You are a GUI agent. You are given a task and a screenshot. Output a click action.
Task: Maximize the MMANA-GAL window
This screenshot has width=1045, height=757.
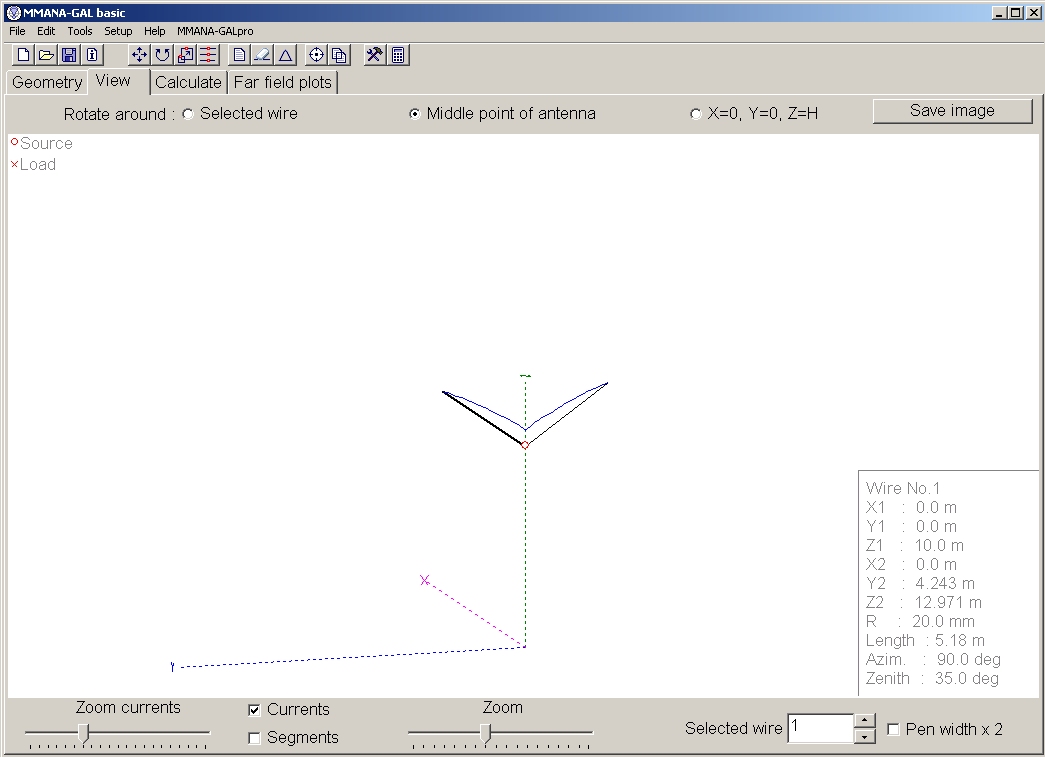pos(1015,13)
